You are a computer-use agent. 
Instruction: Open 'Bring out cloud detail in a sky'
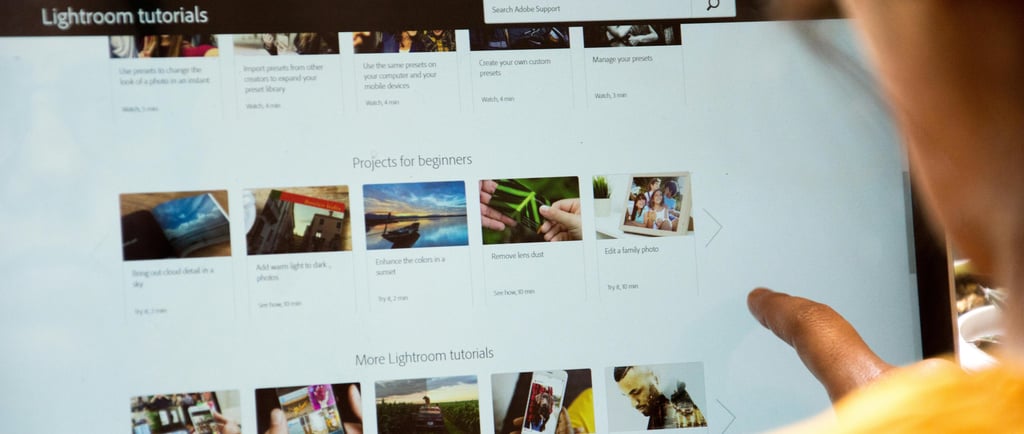172,277
